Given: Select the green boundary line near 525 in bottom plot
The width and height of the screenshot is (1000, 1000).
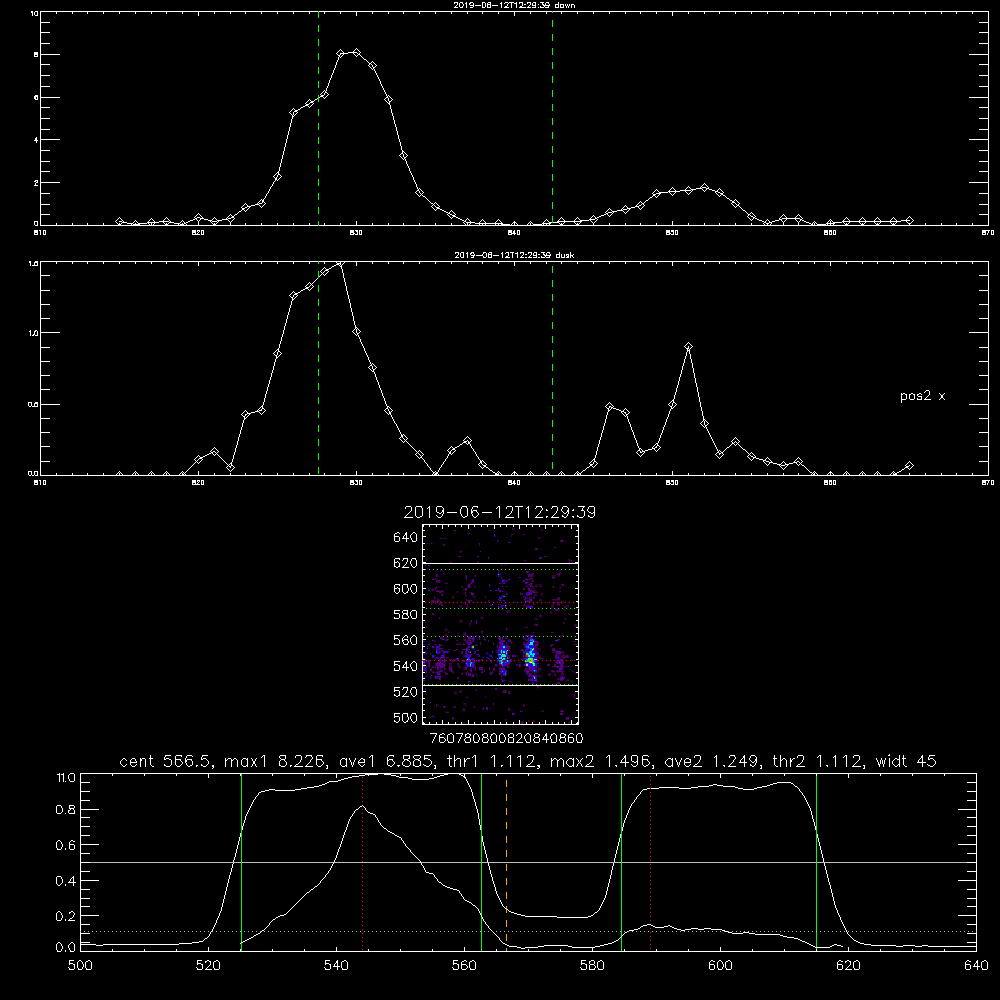Looking at the screenshot, I should (241, 861).
